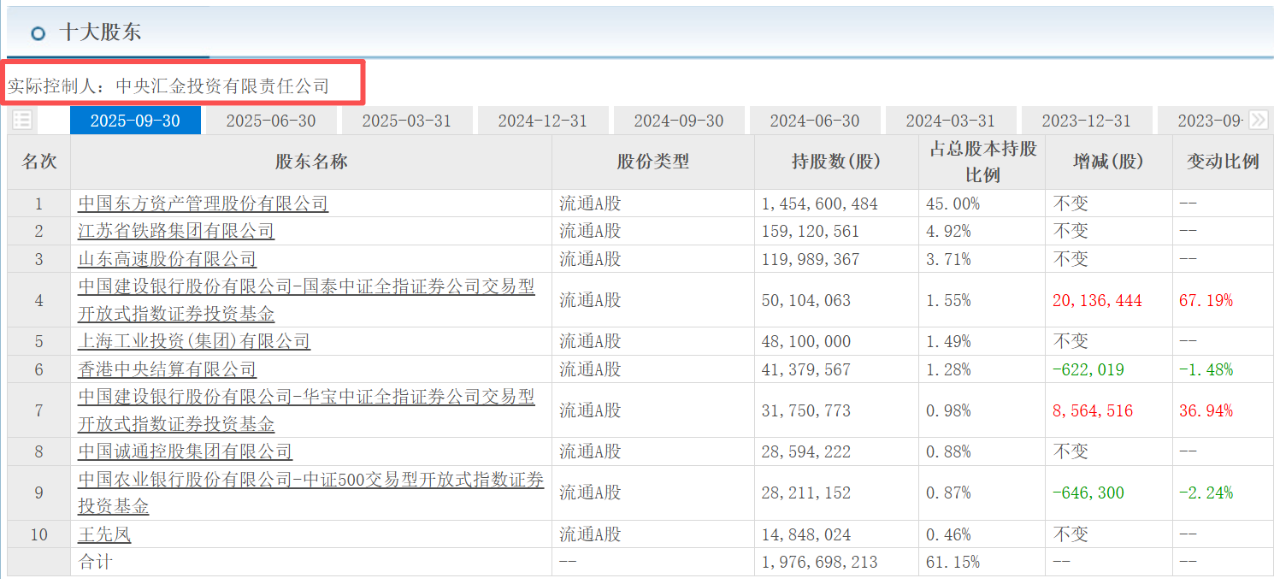This screenshot has height=579, width=1280.
Task: Open the 2024-12-31 period tab
Action: tap(542, 121)
